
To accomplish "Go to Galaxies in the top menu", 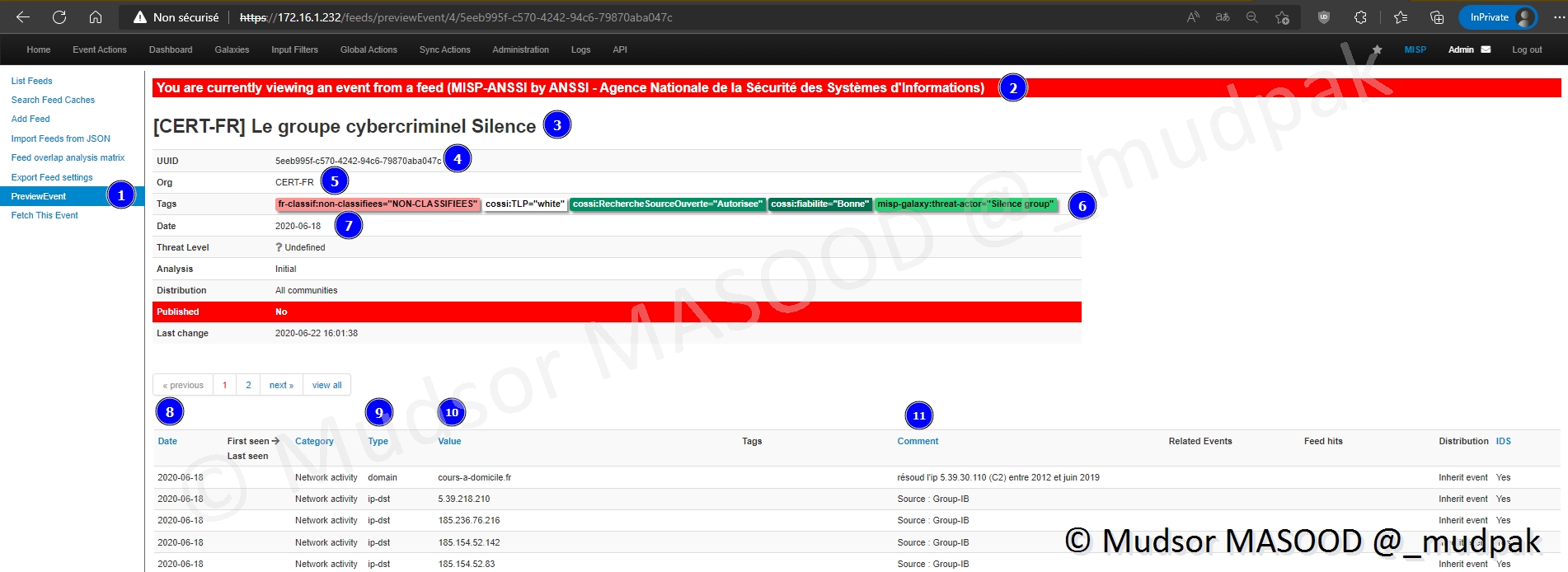I will [232, 49].
